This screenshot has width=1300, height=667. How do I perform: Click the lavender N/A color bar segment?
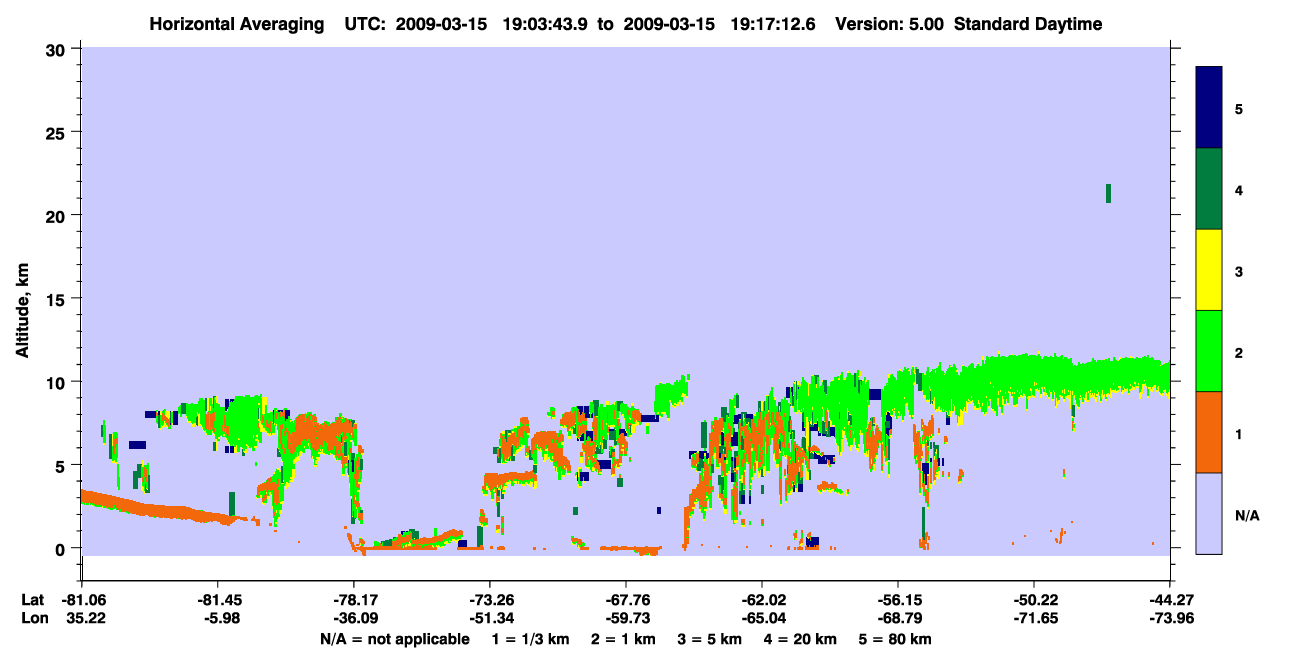point(1209,513)
